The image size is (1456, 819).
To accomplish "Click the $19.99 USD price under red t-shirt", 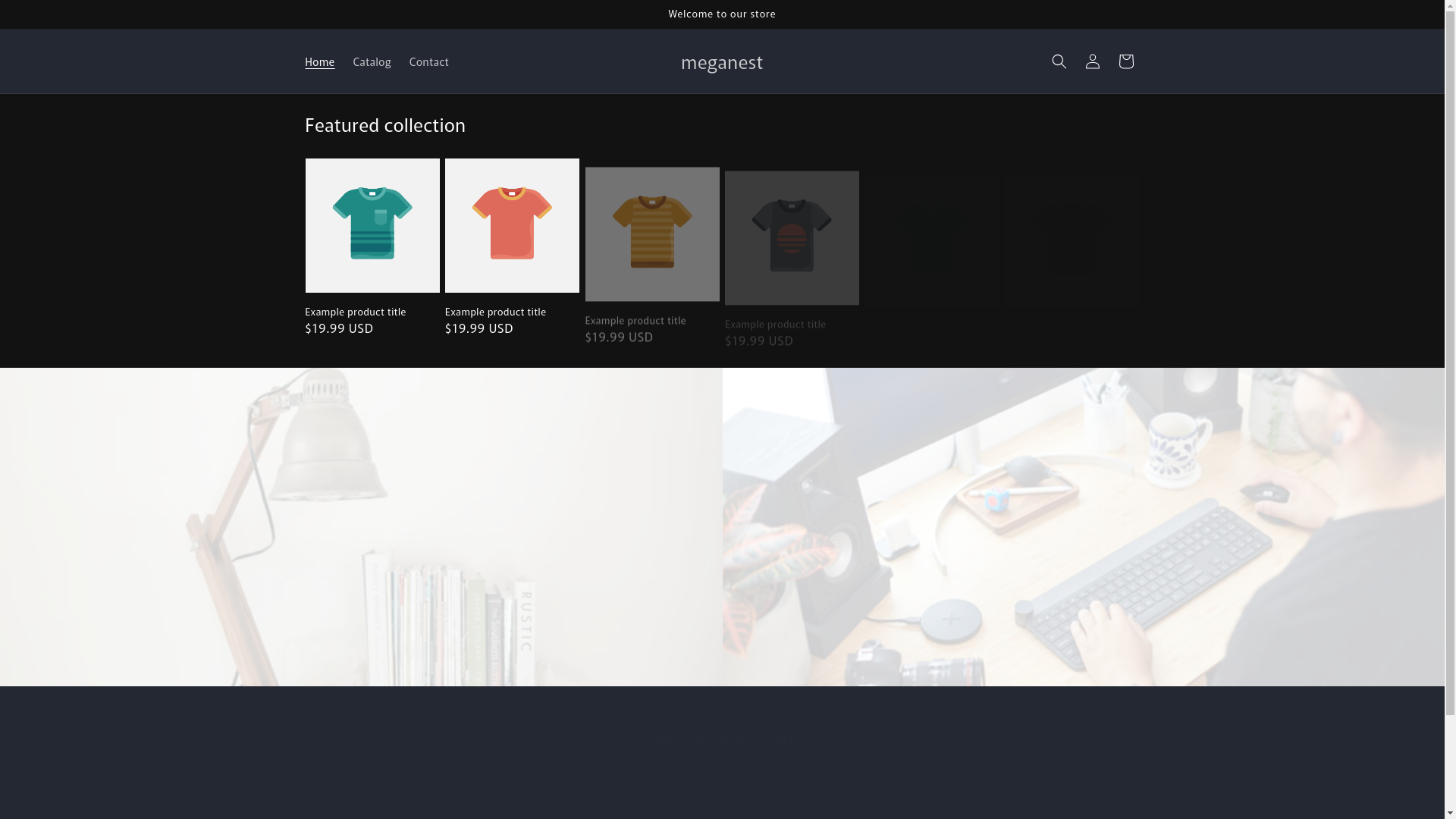I will pos(479,328).
